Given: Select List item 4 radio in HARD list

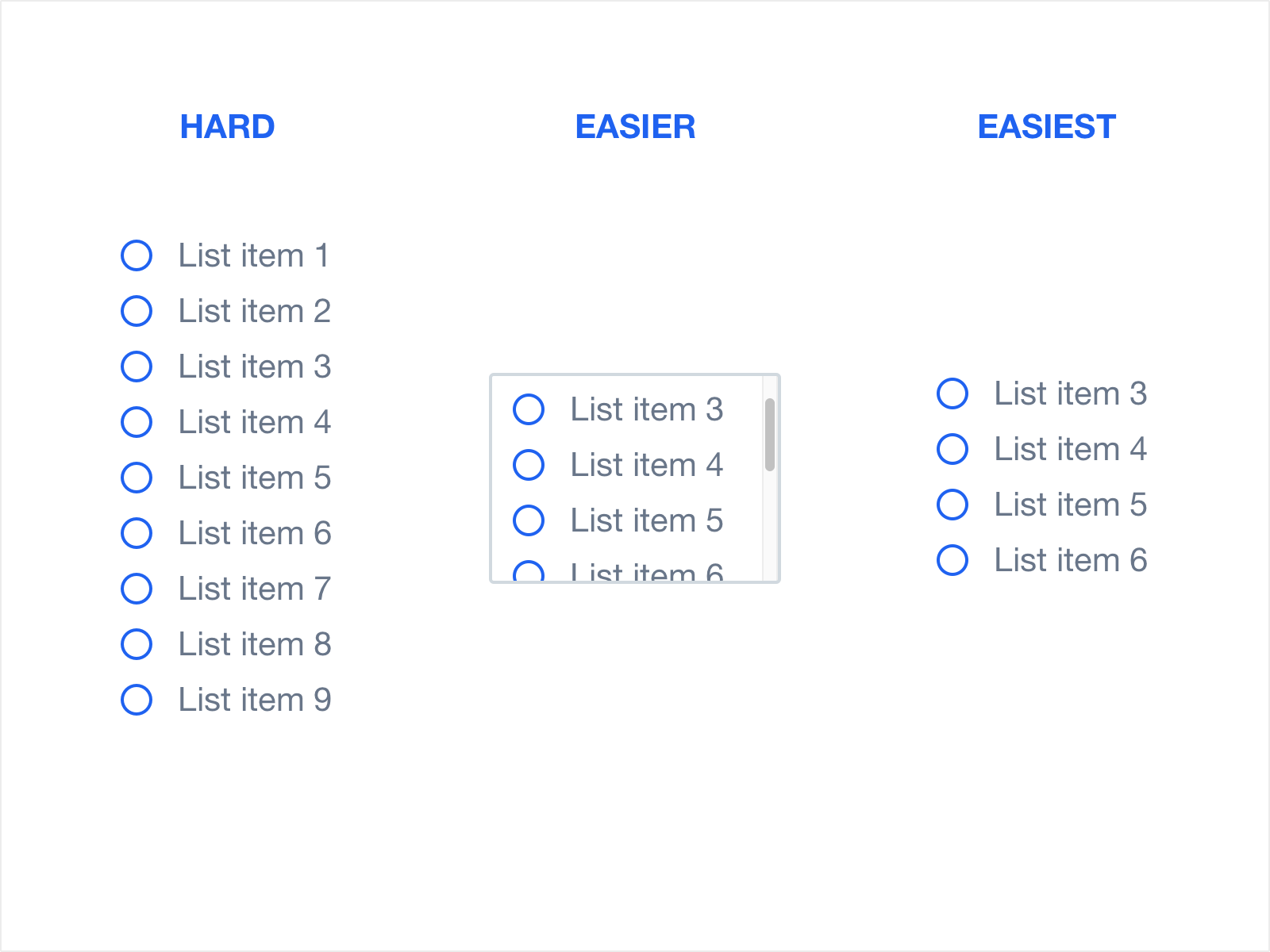Looking at the screenshot, I should (137, 422).
